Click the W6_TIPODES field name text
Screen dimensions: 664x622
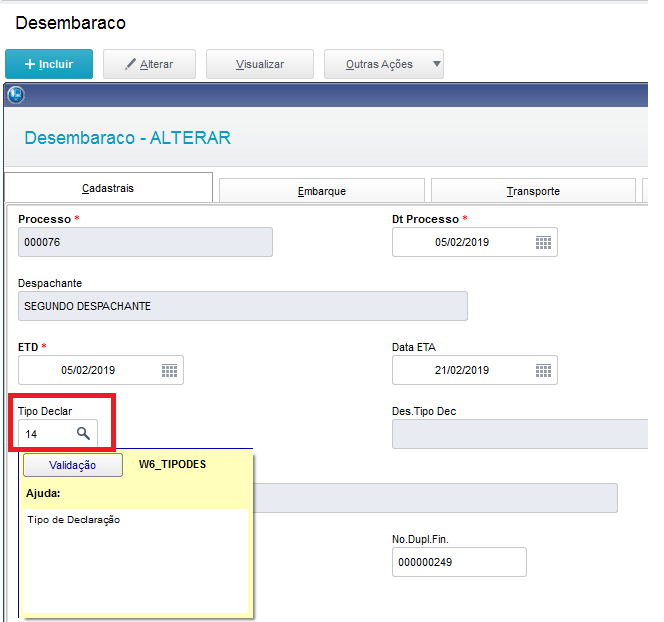(x=172, y=464)
